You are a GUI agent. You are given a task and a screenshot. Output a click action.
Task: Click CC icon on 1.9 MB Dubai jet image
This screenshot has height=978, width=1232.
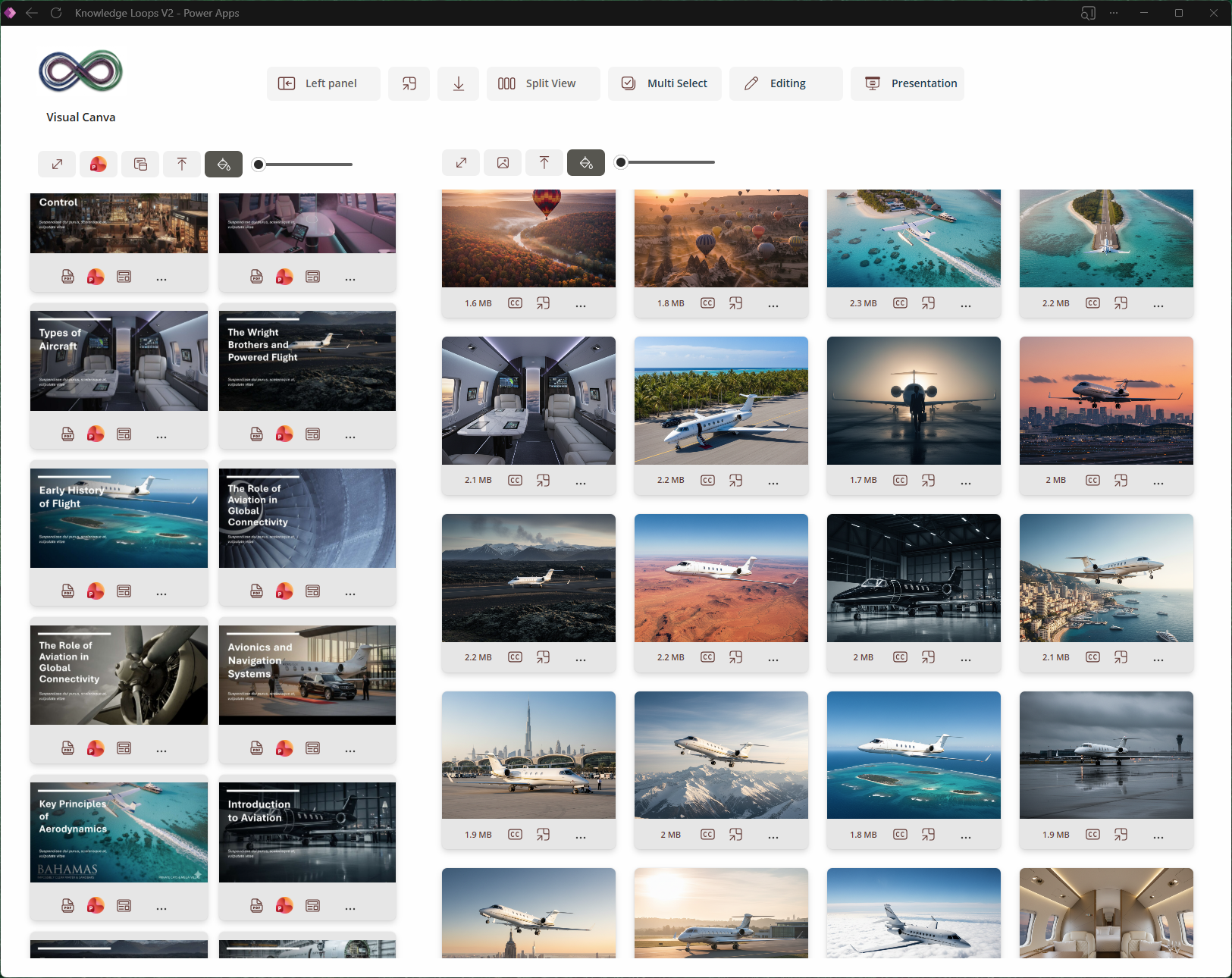[516, 834]
